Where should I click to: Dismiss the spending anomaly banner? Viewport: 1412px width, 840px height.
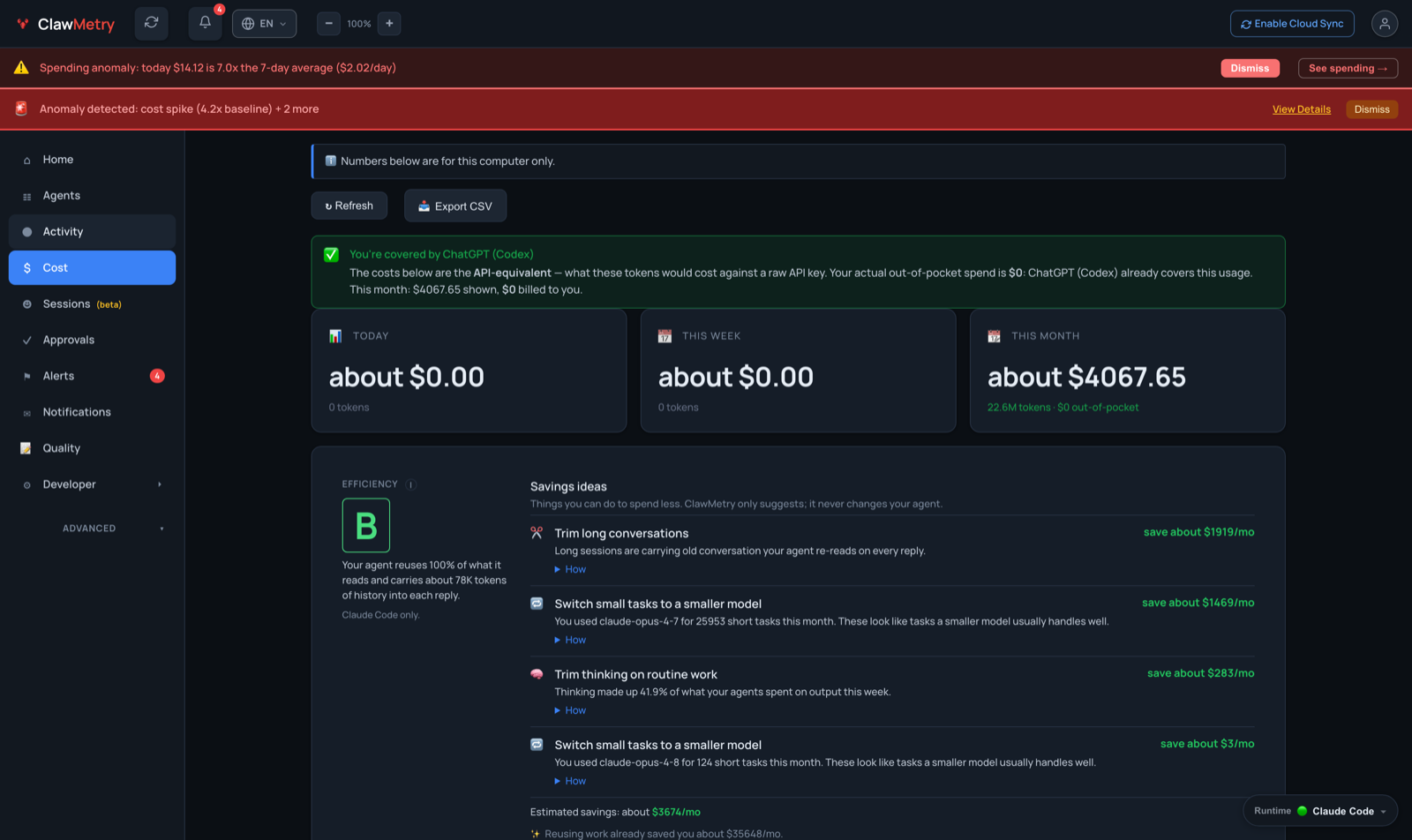tap(1250, 68)
